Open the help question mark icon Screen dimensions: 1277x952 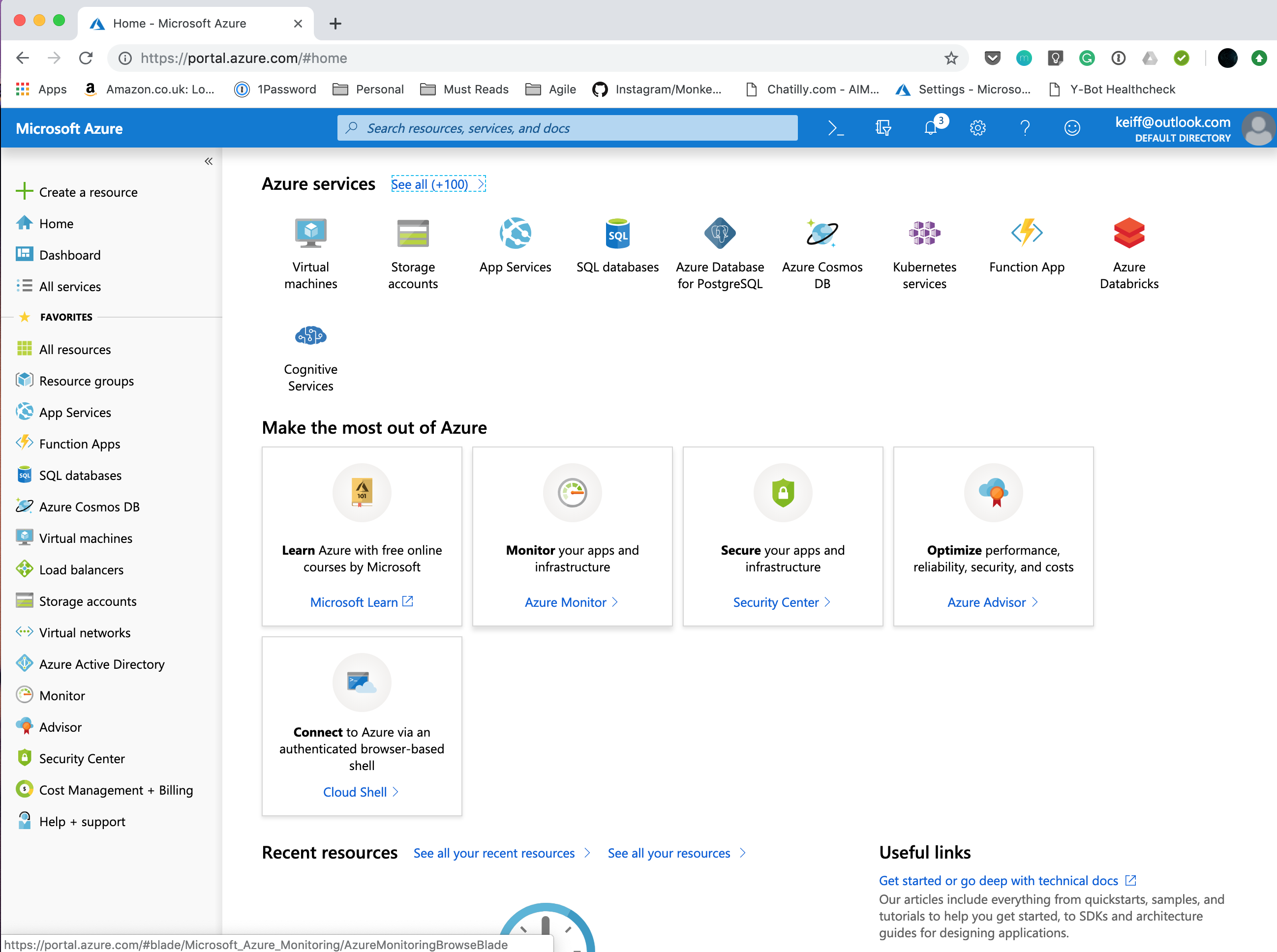click(x=1025, y=128)
